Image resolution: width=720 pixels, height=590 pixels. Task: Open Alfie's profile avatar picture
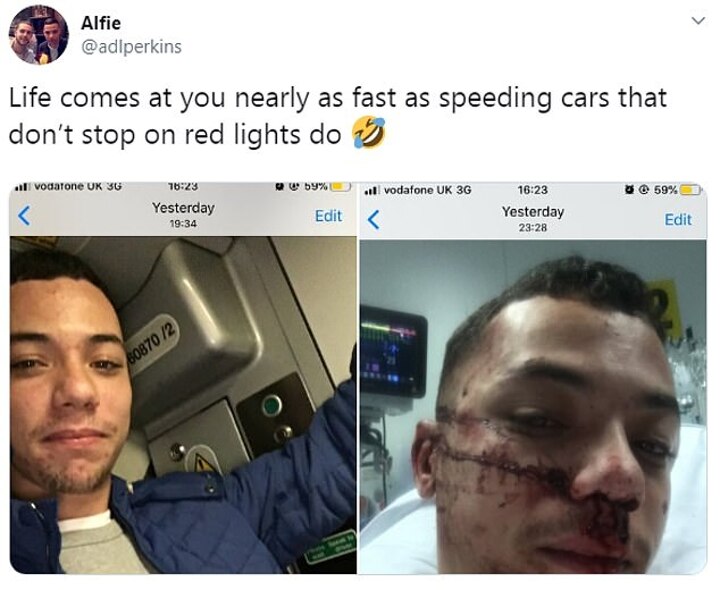[x=39, y=35]
